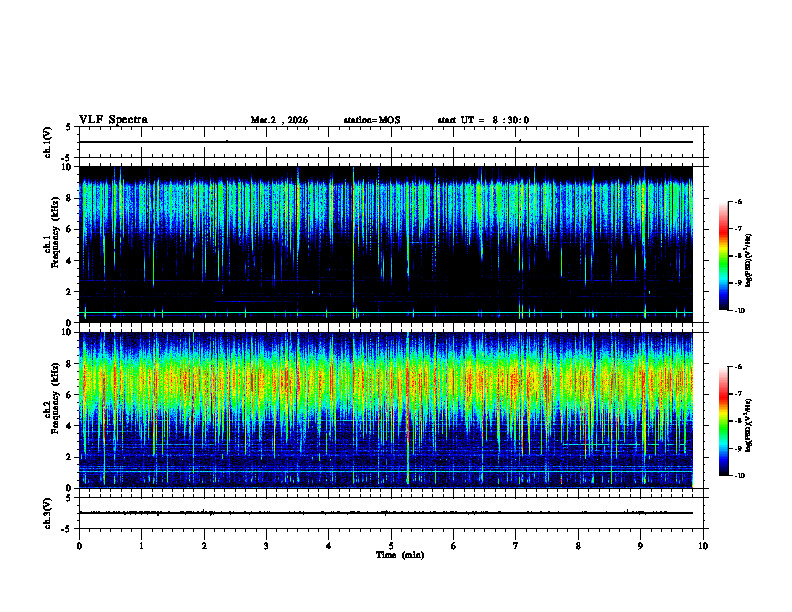Click the "ch.3(V)" waveform axis label

point(48,513)
